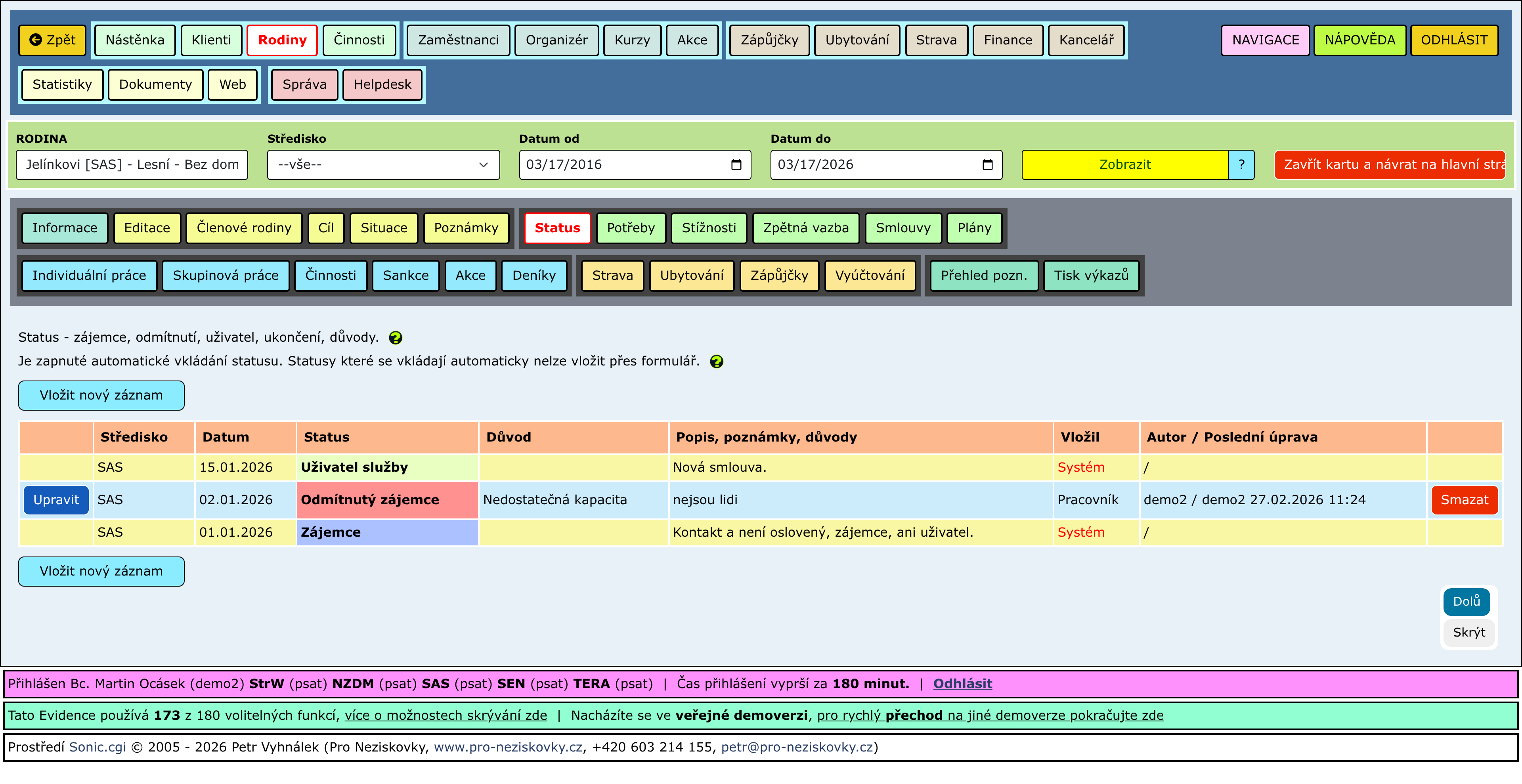Click help icon beside automatic status notice
Image resolution: width=1522 pixels, height=784 pixels.
(716, 361)
